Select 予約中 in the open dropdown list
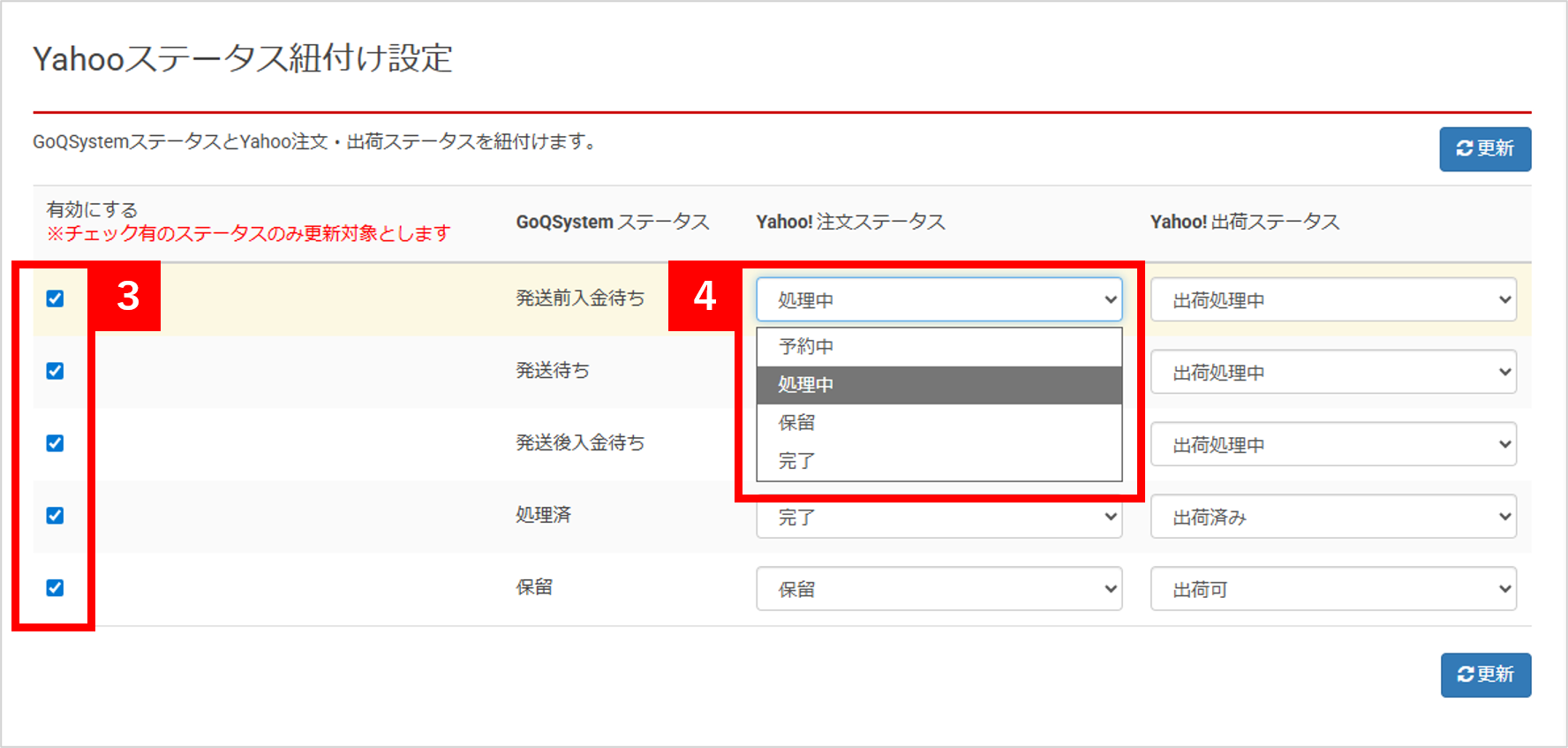 pyautogui.click(x=939, y=347)
